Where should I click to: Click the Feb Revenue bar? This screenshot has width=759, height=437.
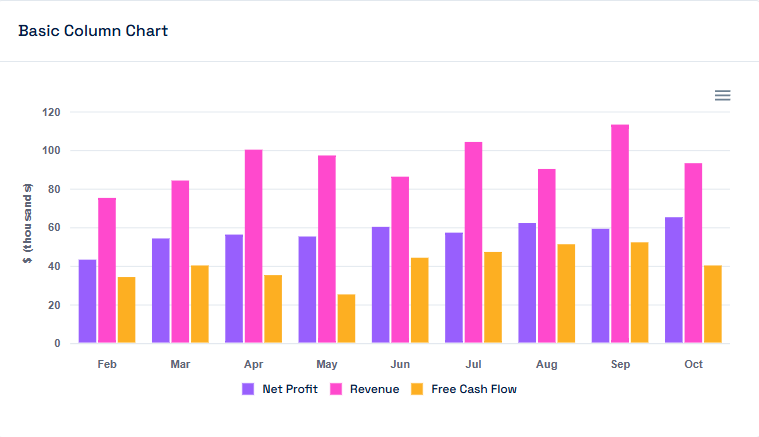(107, 271)
